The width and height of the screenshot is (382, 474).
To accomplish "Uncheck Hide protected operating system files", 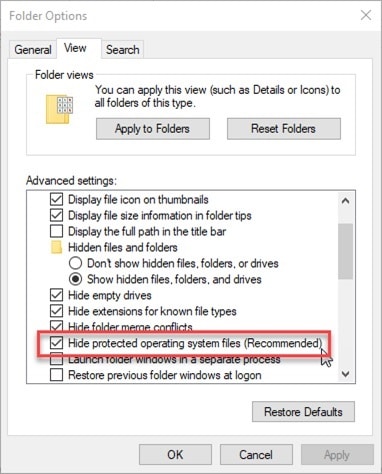I will tap(56, 343).
